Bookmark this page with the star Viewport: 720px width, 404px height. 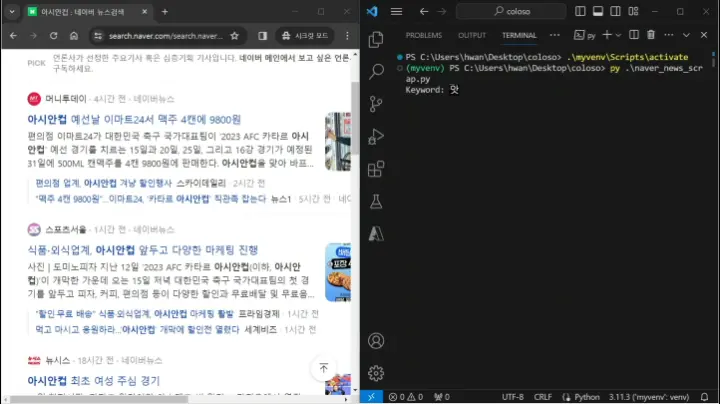click(235, 36)
